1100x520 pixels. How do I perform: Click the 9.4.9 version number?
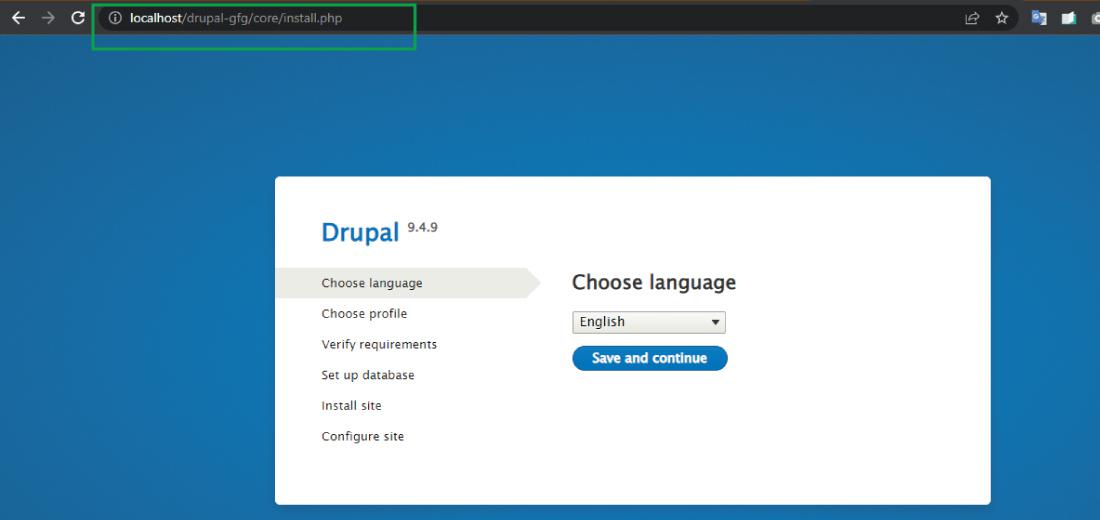[x=422, y=227]
